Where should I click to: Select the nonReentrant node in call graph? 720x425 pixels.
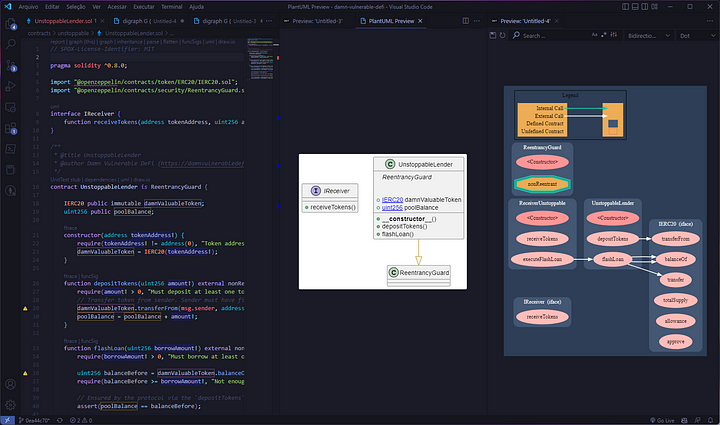(x=542, y=184)
